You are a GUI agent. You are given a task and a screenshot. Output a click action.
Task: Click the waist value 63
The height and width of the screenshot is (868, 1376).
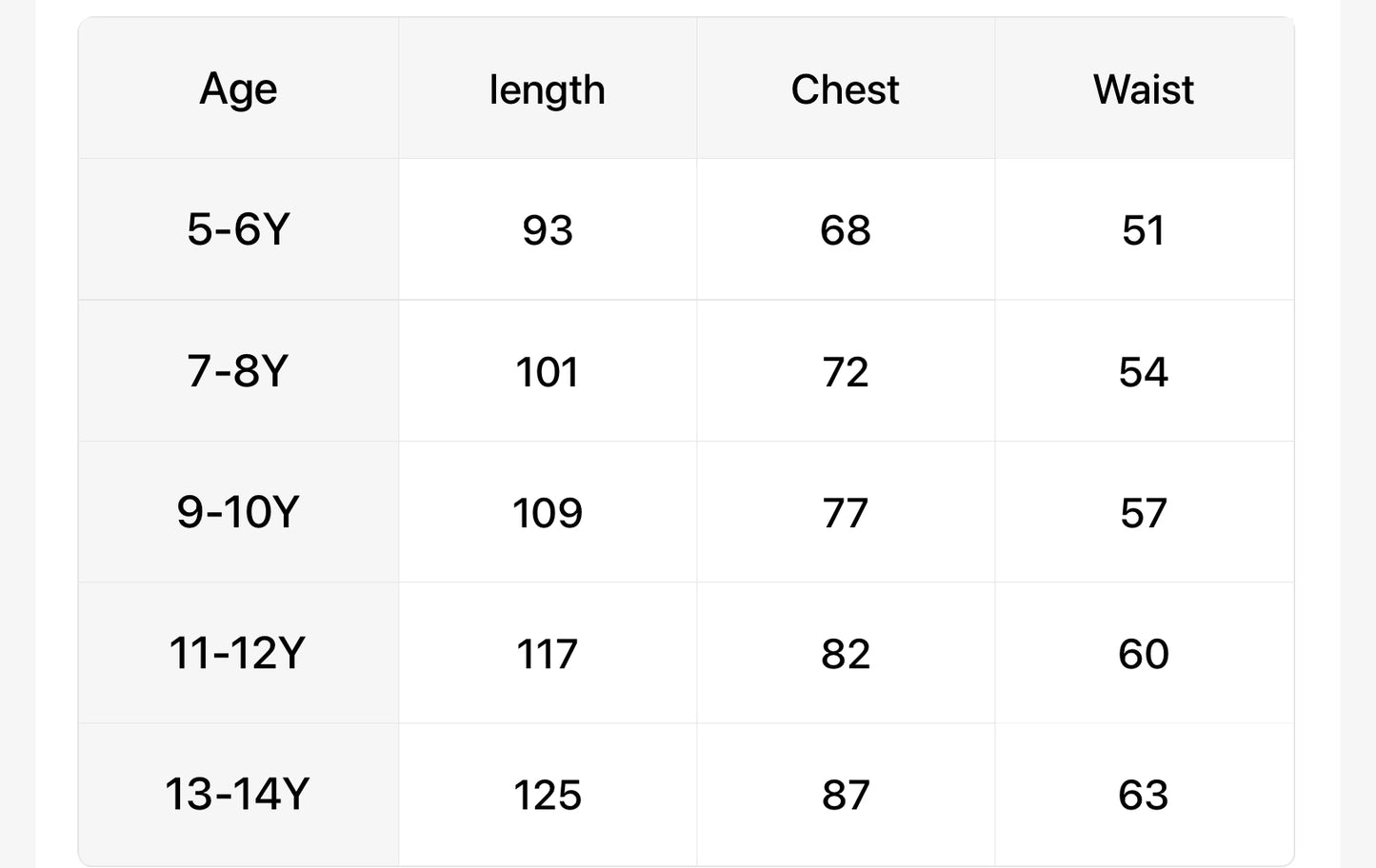[x=1143, y=795]
